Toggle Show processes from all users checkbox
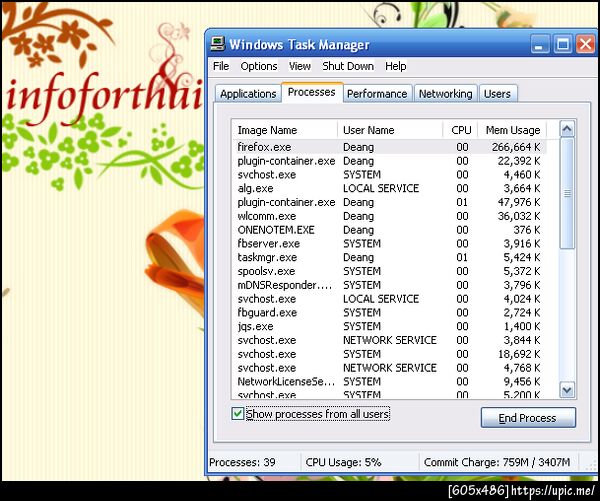This screenshot has height=501, width=600. tap(238, 414)
